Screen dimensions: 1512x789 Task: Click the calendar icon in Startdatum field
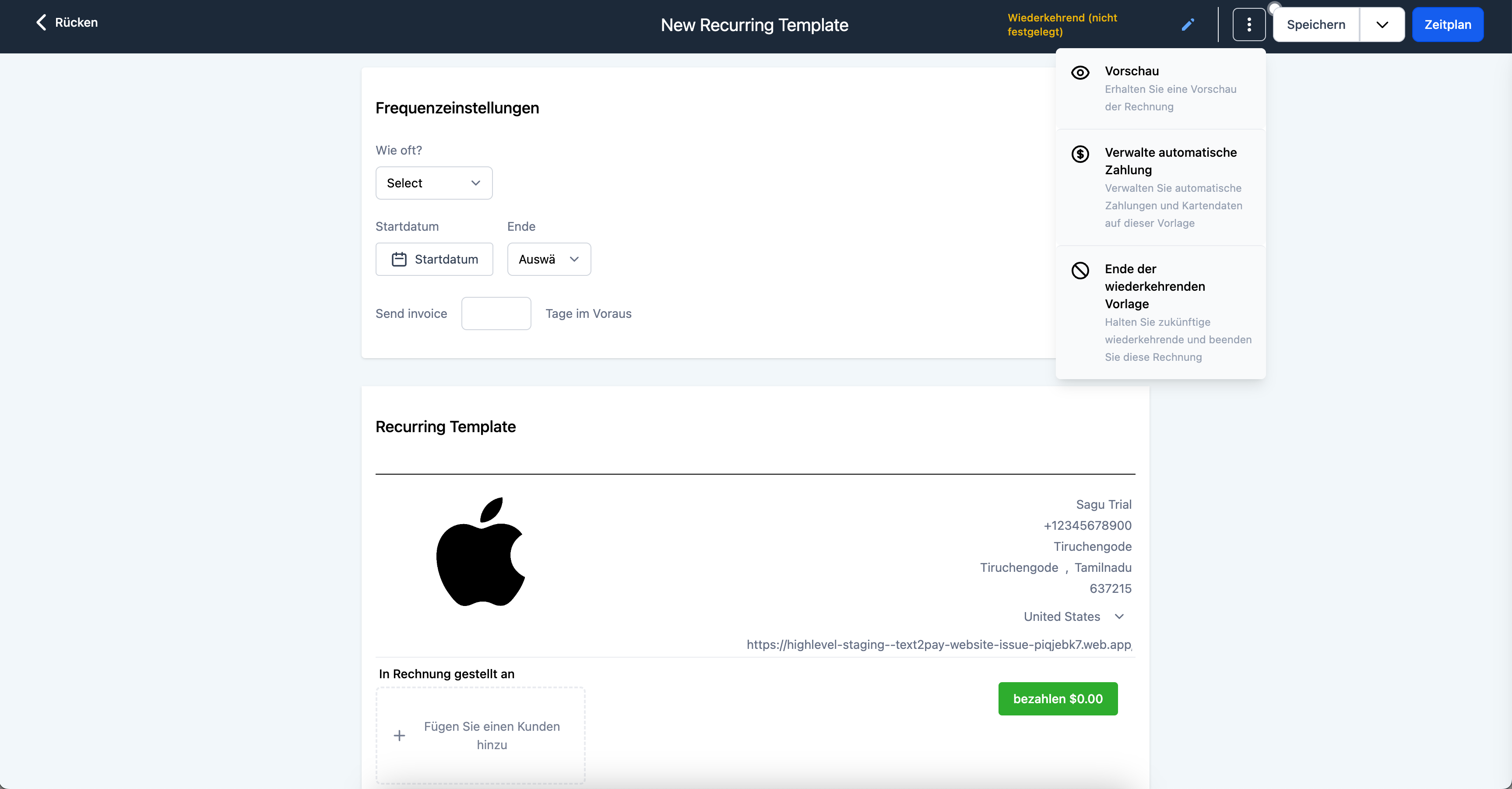(399, 260)
